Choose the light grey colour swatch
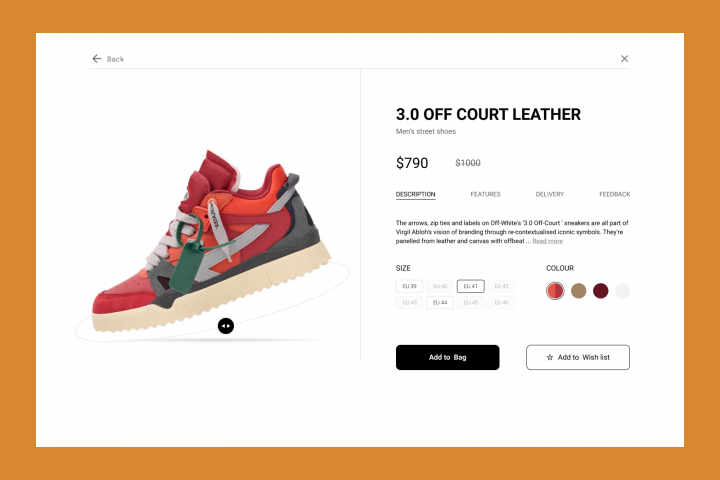 tap(622, 291)
